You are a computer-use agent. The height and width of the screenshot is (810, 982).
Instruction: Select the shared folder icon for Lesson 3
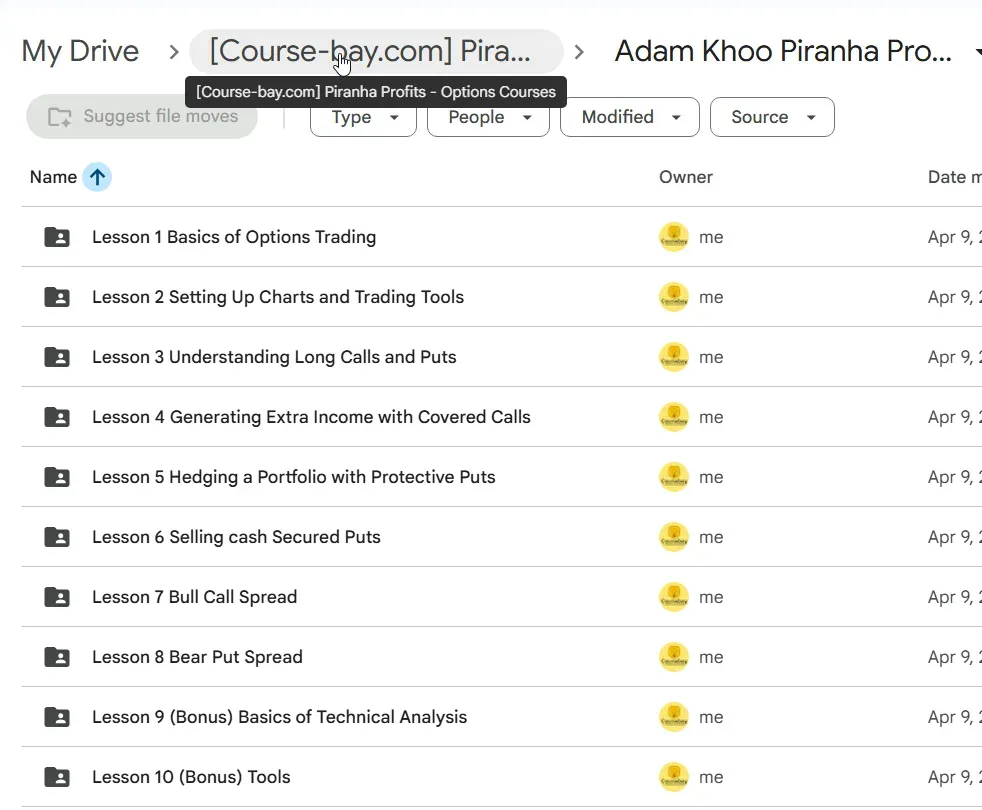(x=57, y=357)
